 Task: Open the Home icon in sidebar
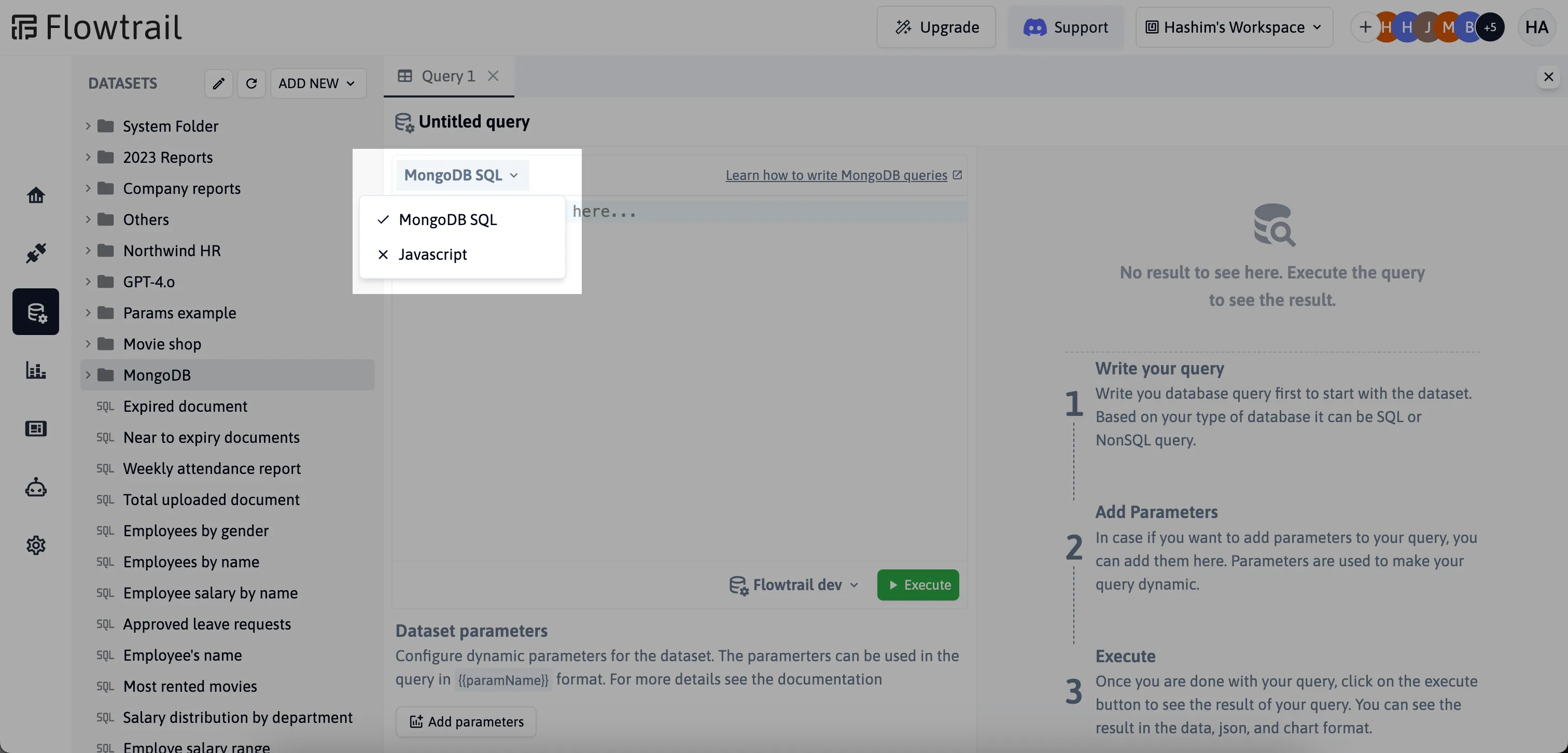[x=36, y=195]
